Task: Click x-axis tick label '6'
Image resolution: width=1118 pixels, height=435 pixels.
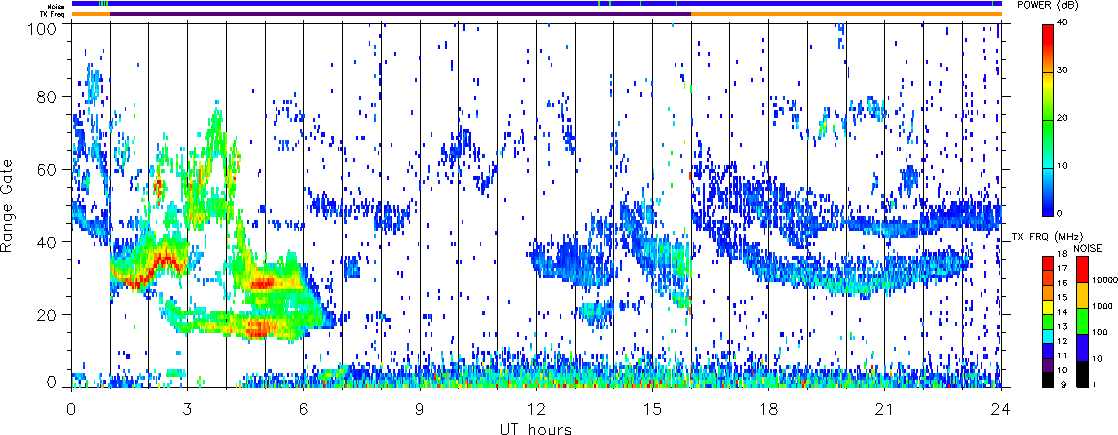Action: (x=304, y=407)
